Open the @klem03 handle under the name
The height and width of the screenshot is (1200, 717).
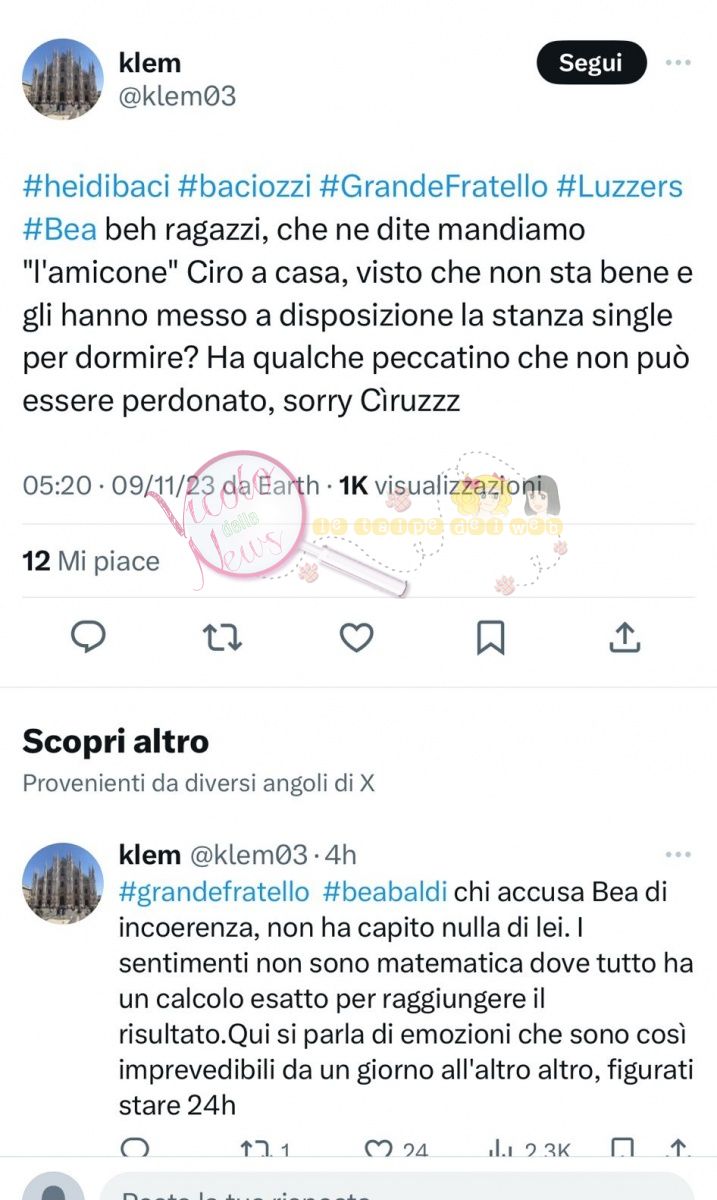click(x=177, y=96)
